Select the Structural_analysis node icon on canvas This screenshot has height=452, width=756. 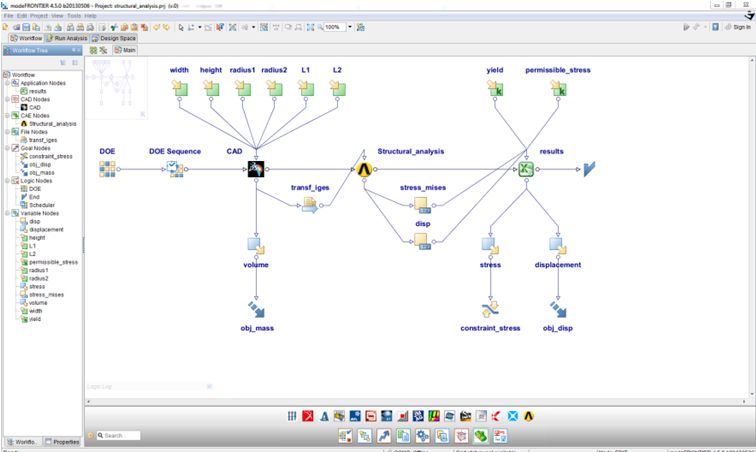(365, 170)
